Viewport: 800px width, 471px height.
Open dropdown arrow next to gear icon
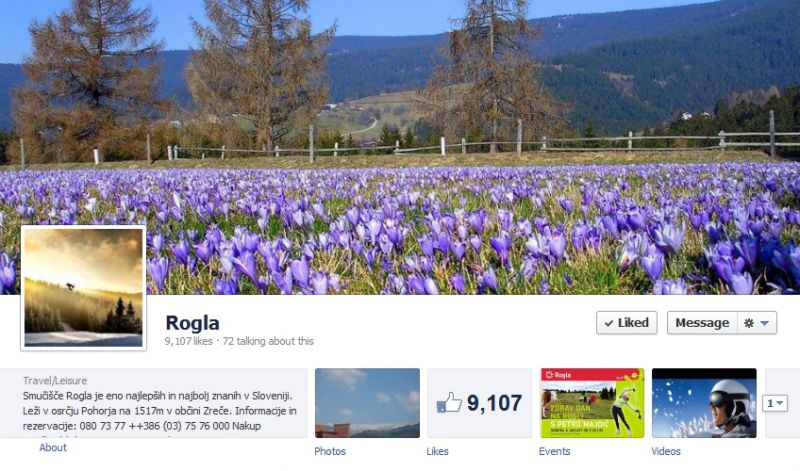764,323
